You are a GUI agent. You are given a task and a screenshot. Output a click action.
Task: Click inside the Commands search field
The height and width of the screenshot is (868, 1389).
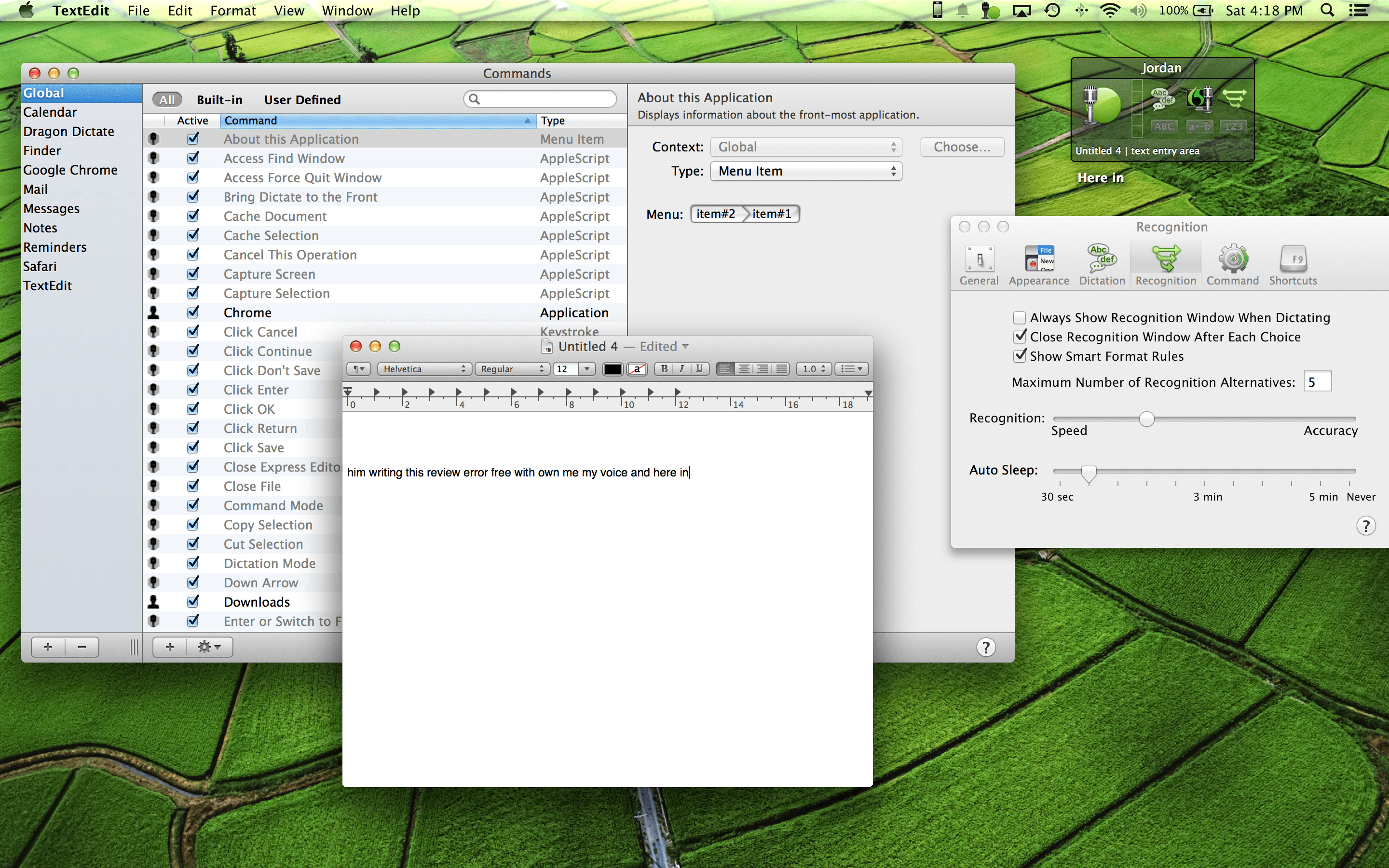click(x=540, y=98)
